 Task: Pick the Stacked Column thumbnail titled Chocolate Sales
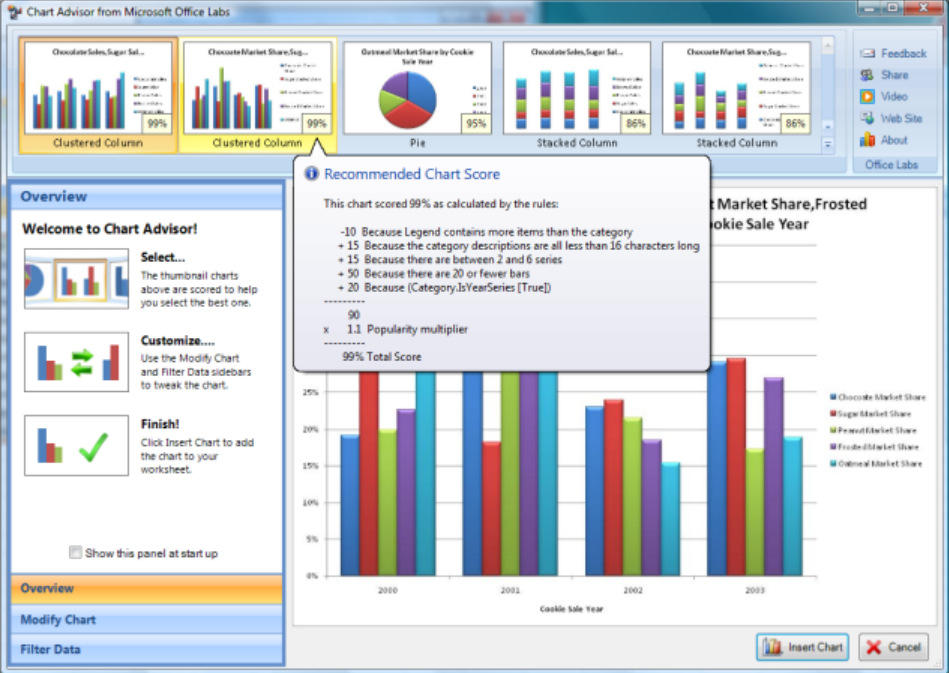pos(577,95)
